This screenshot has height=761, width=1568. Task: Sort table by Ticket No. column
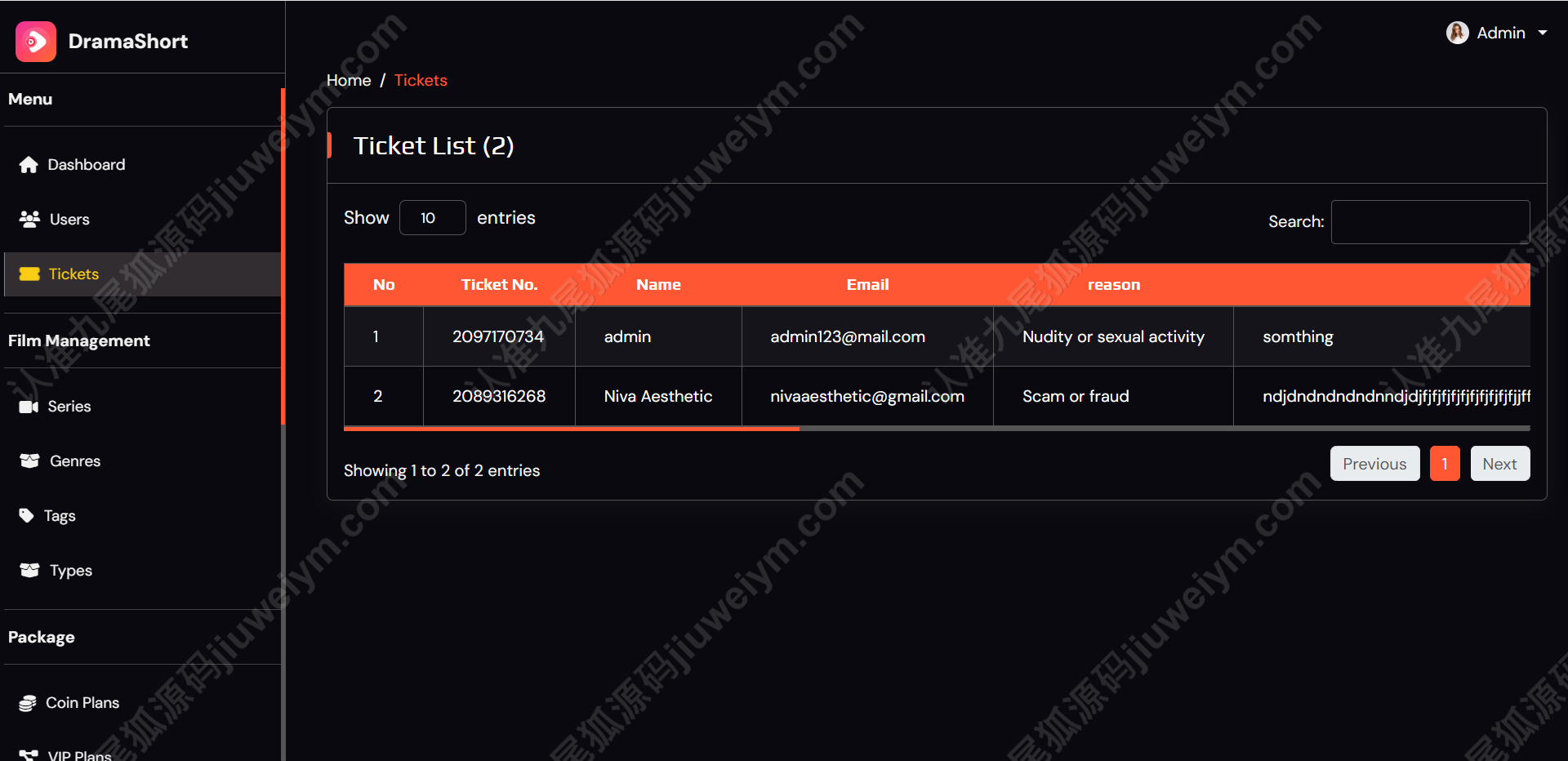coord(499,285)
